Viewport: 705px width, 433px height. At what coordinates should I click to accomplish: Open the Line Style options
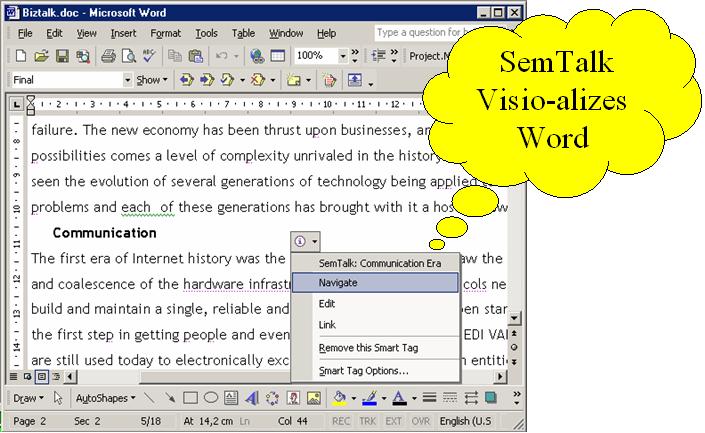click(x=429, y=398)
